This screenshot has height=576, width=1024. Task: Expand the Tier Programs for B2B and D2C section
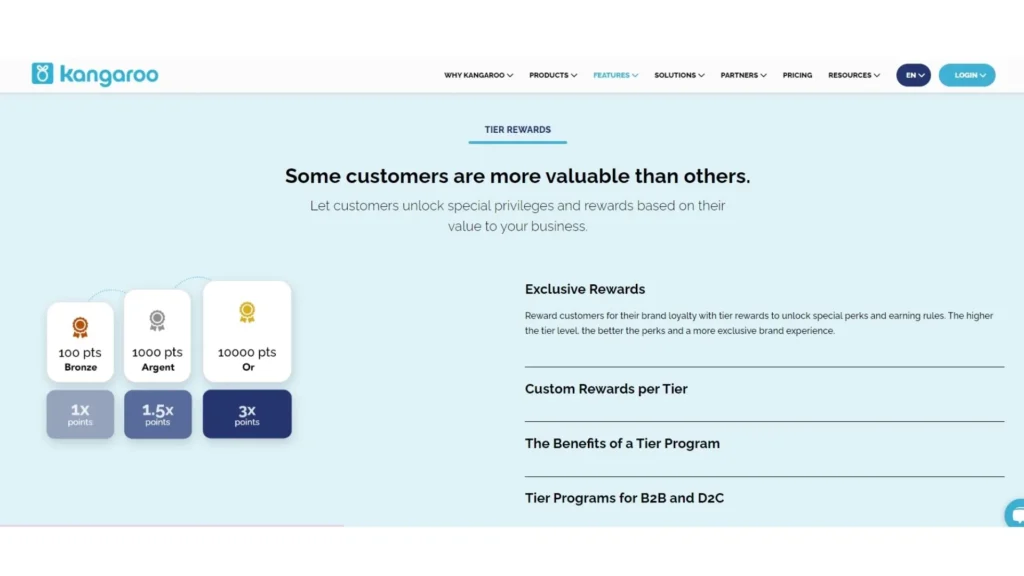(x=624, y=497)
